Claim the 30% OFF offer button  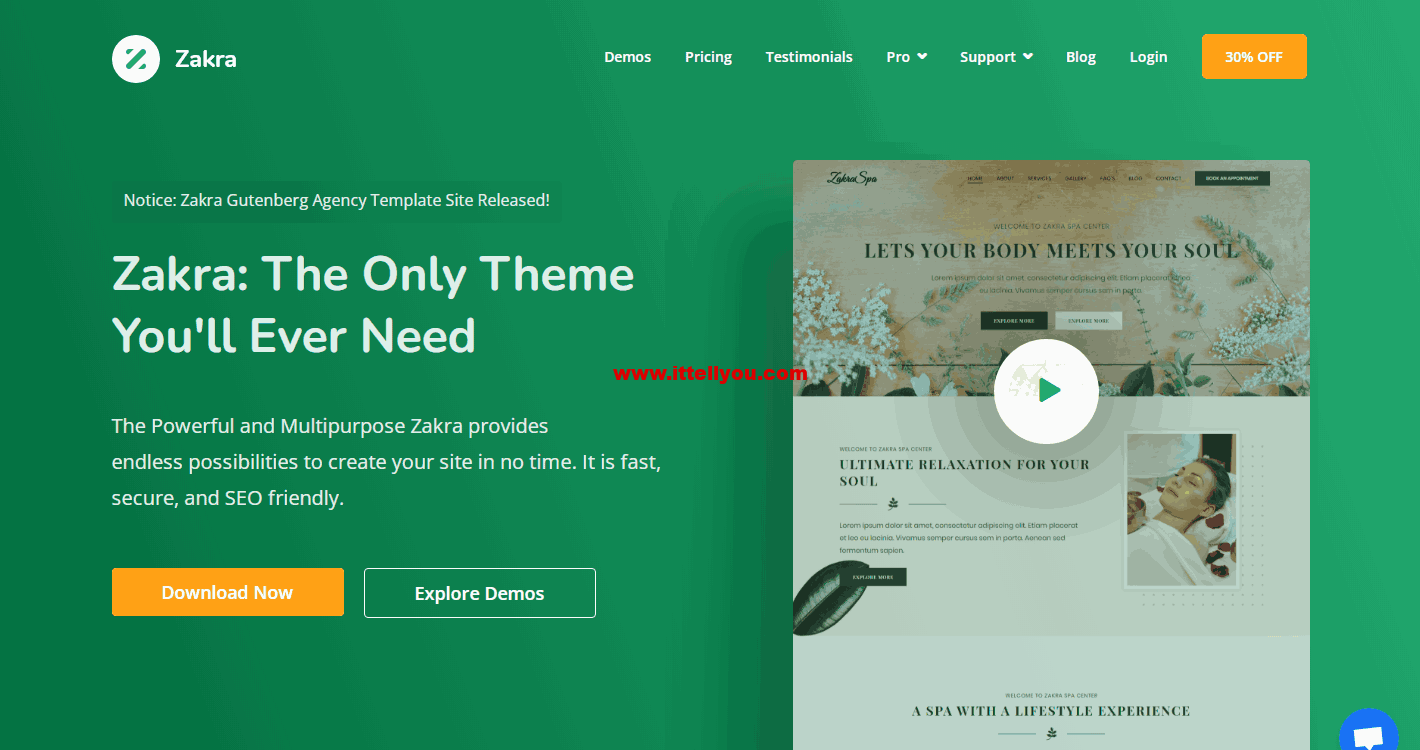coord(1254,57)
